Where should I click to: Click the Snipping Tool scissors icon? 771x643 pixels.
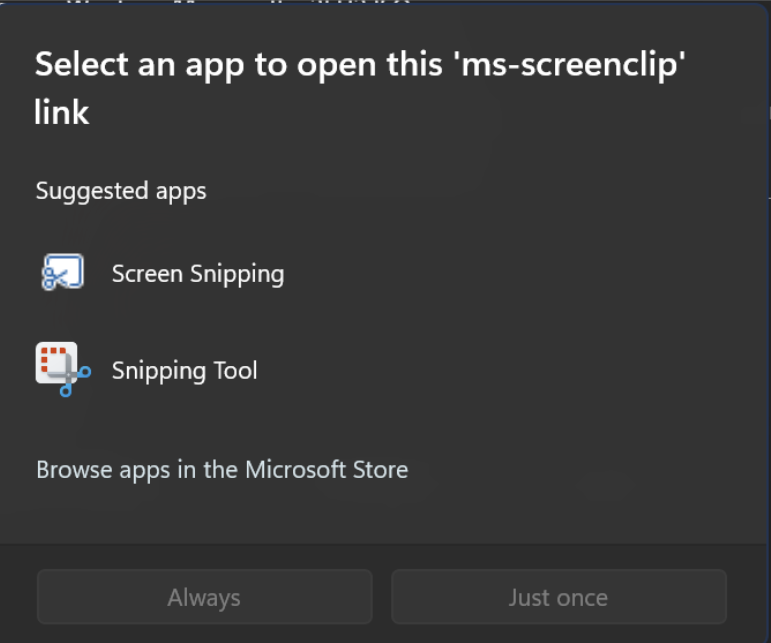[x=62, y=369]
